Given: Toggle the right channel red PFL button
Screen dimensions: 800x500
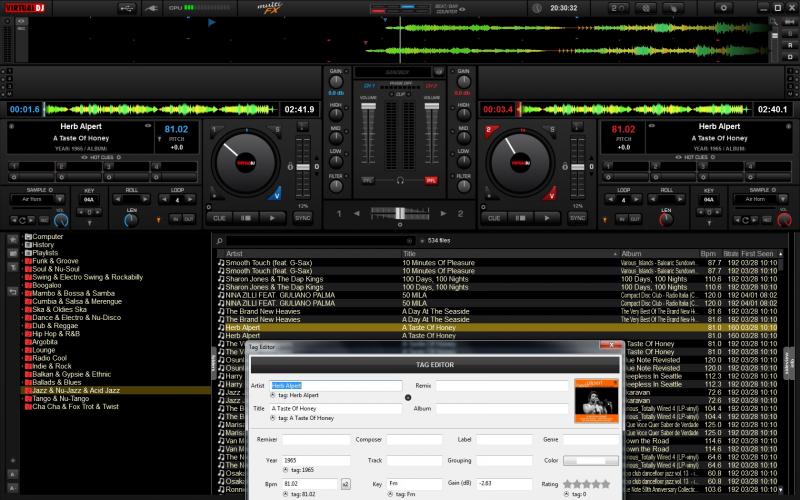Looking at the screenshot, I should click(x=431, y=181).
